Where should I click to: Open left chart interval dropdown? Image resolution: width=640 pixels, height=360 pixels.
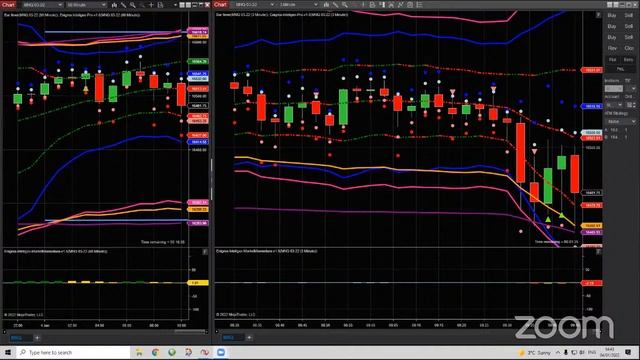[86, 5]
